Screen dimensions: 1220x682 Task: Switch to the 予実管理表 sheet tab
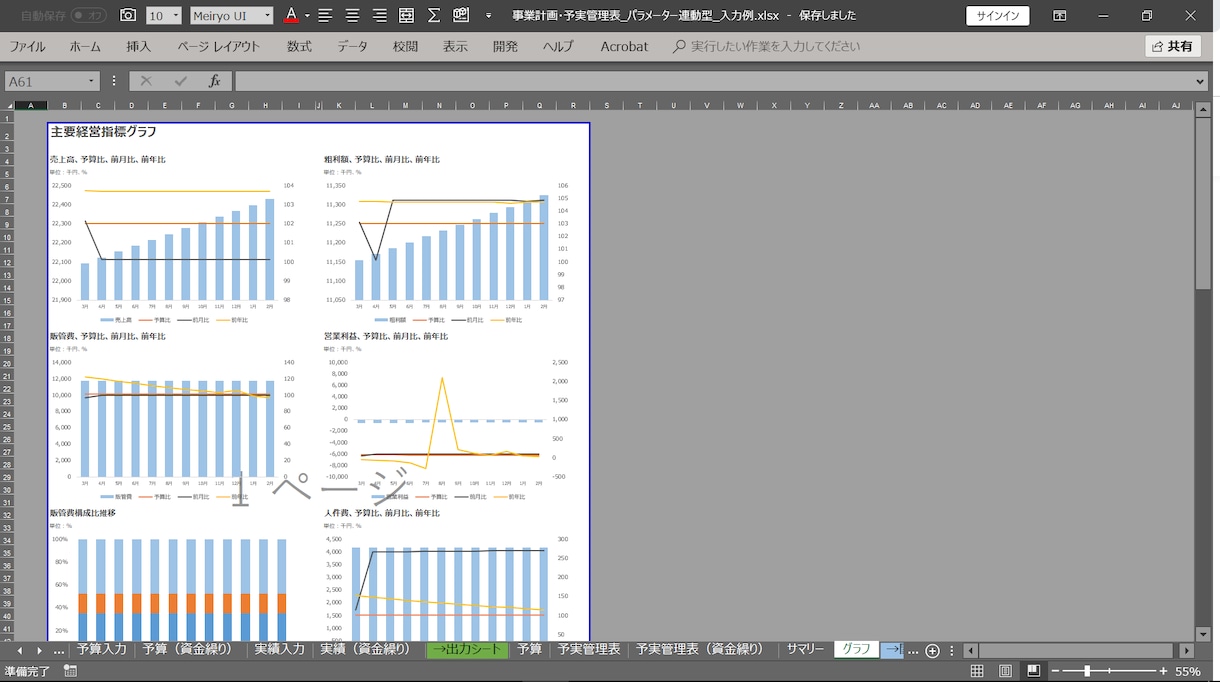(588, 649)
